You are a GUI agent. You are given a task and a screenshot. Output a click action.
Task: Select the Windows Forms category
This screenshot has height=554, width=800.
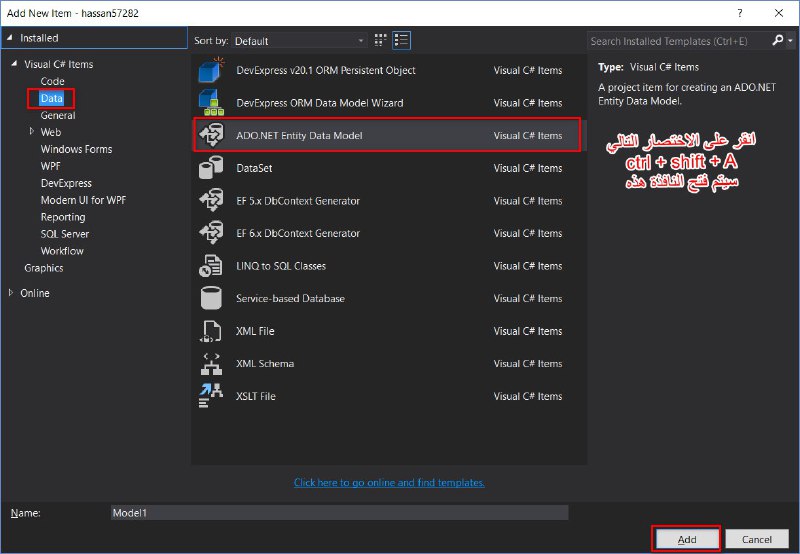(x=77, y=149)
